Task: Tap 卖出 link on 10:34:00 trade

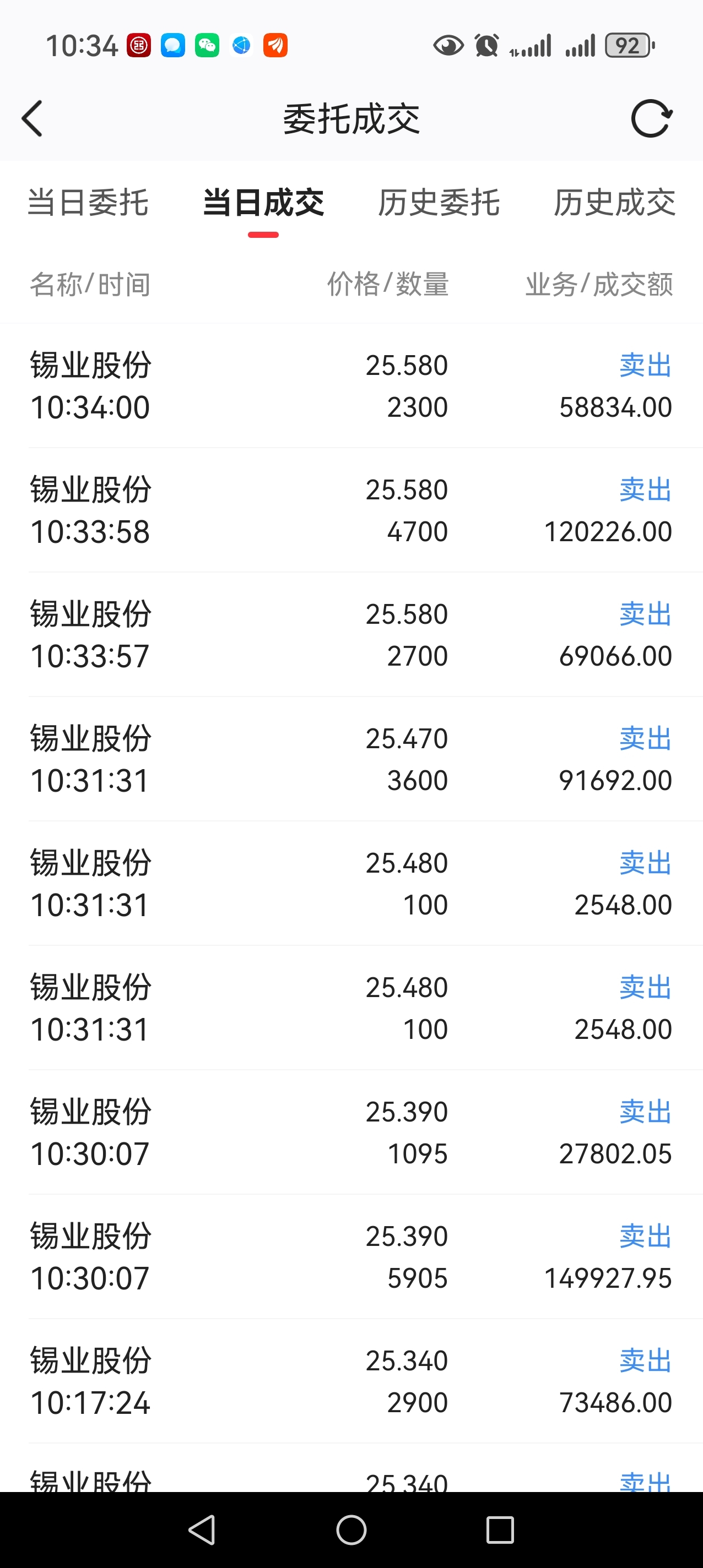Action: click(x=645, y=365)
